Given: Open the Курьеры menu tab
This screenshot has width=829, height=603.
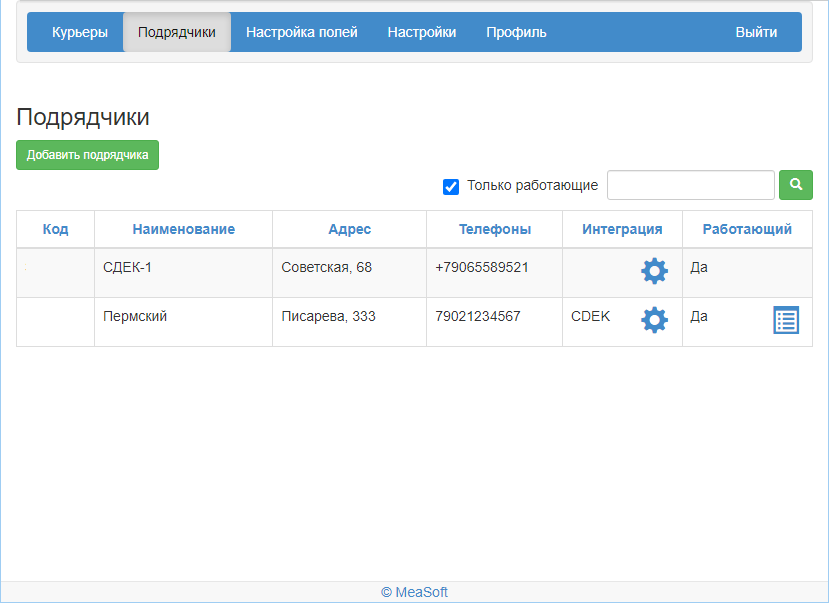Looking at the screenshot, I should point(80,32).
